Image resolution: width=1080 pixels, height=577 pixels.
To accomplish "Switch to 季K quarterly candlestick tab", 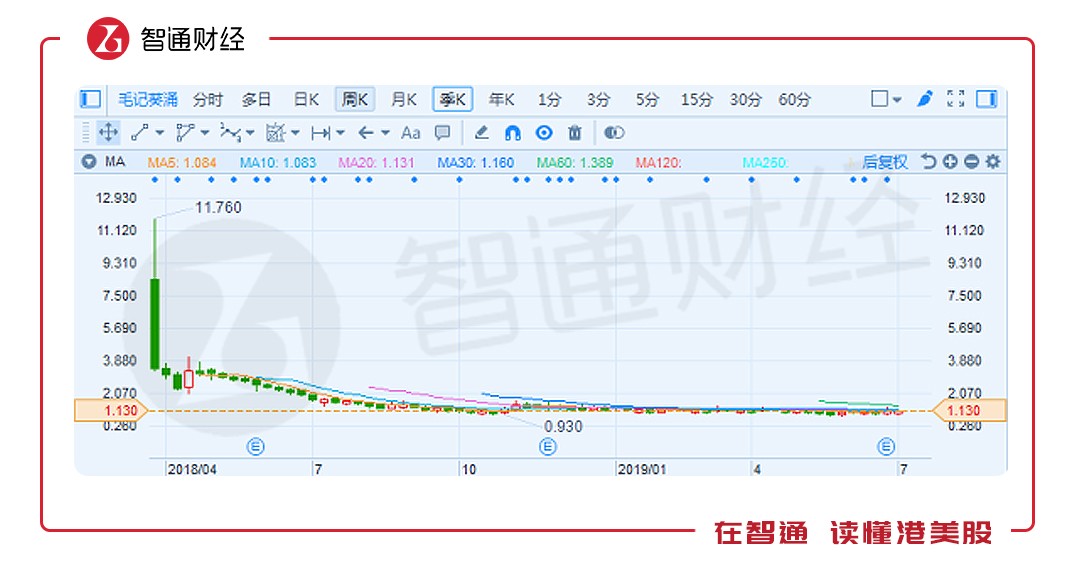I will click(453, 100).
